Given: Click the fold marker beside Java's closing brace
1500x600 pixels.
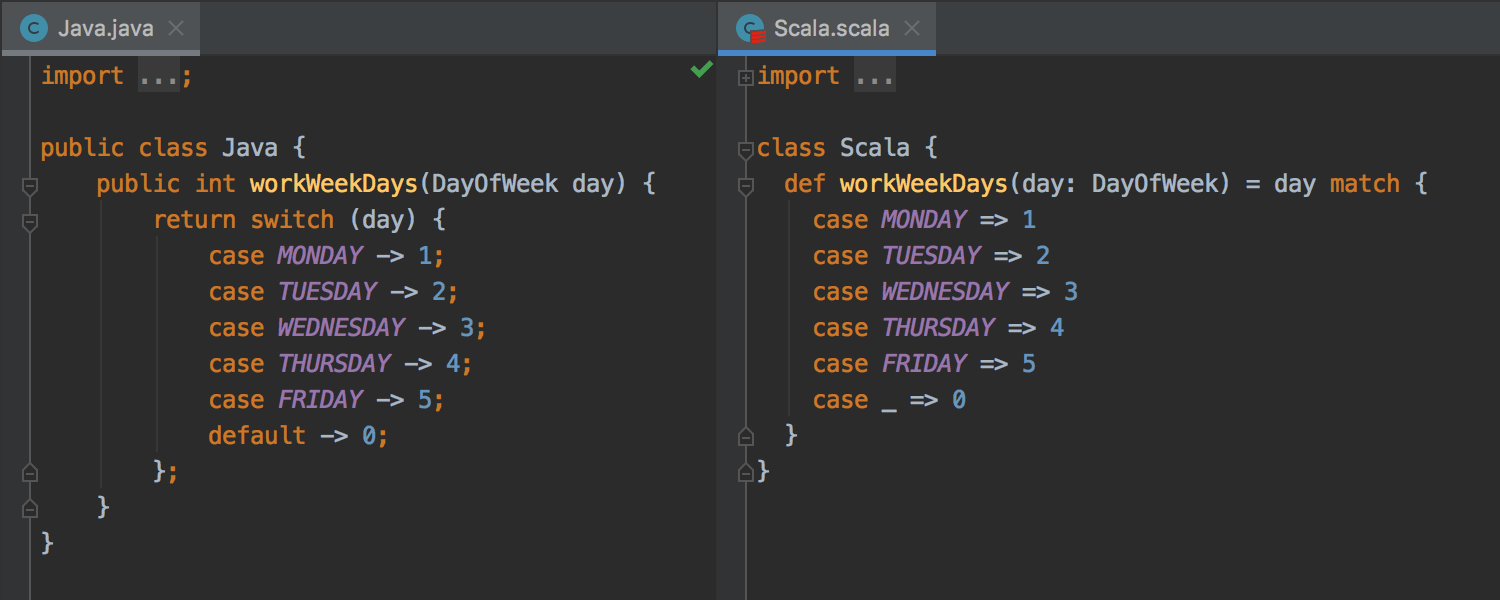Looking at the screenshot, I should pyautogui.click(x=29, y=507).
